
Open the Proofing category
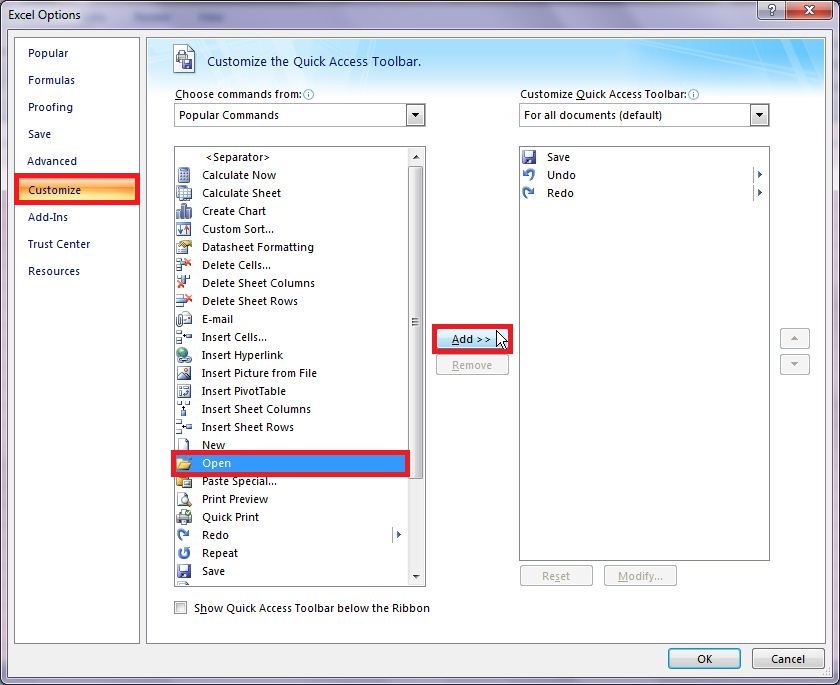click(50, 107)
